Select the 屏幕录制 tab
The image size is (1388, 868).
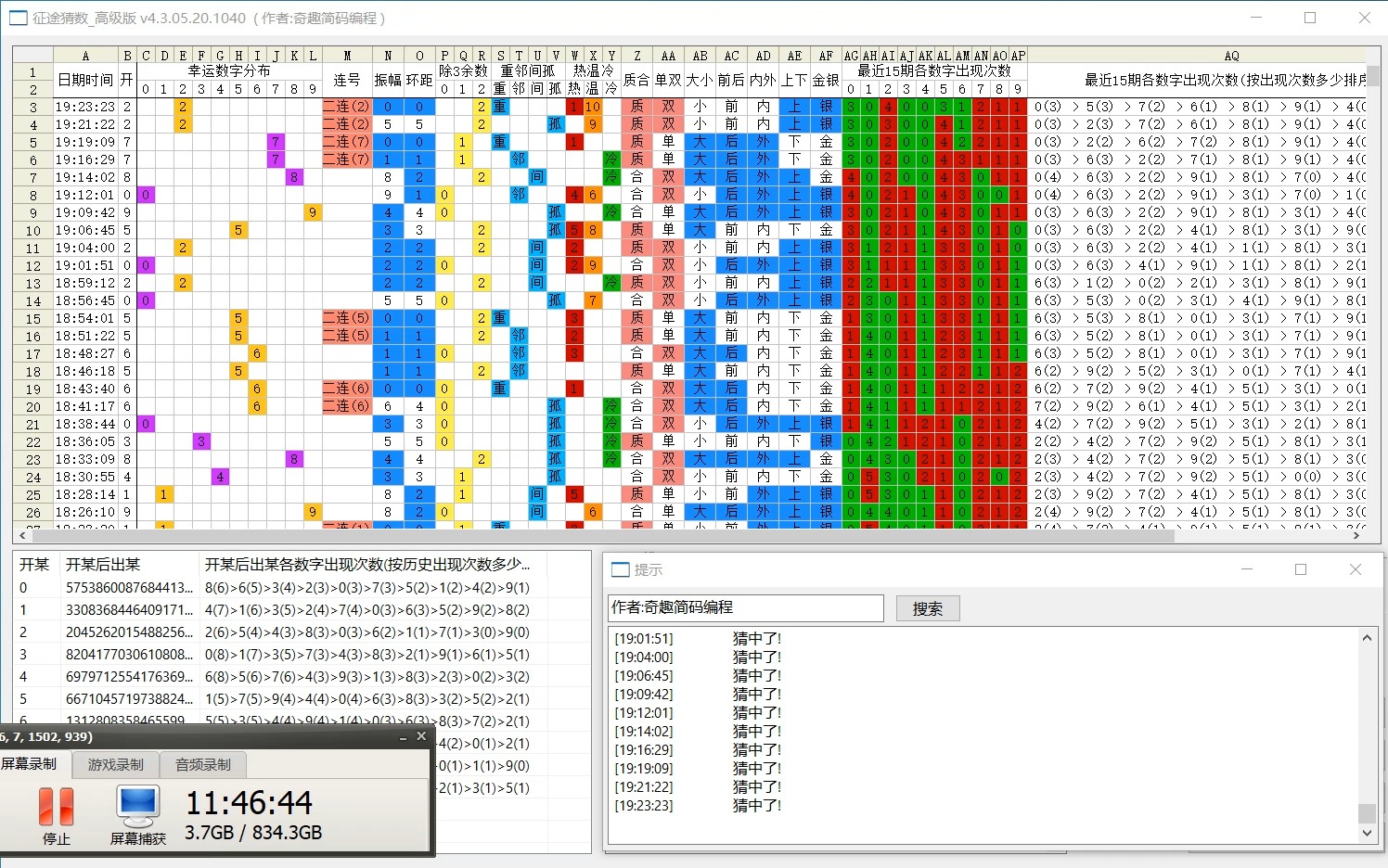point(29,763)
